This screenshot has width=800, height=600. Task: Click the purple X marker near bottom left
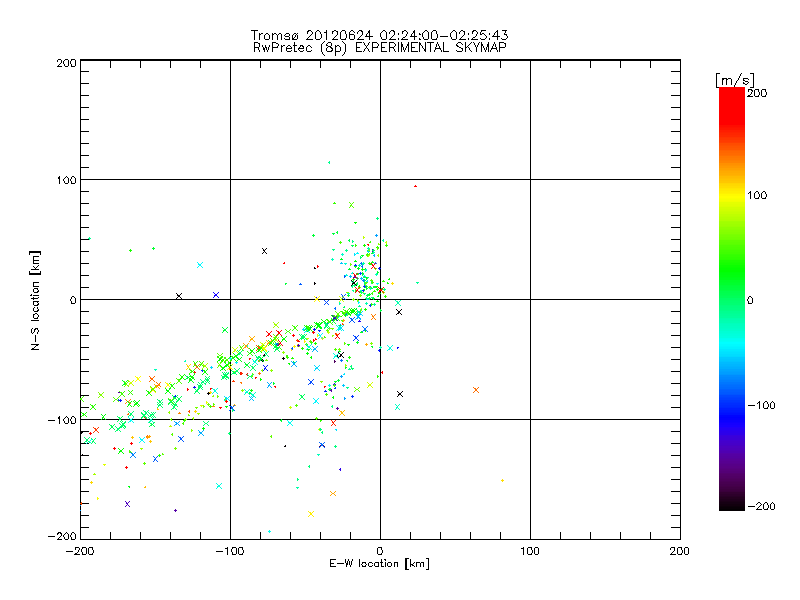coord(127,504)
